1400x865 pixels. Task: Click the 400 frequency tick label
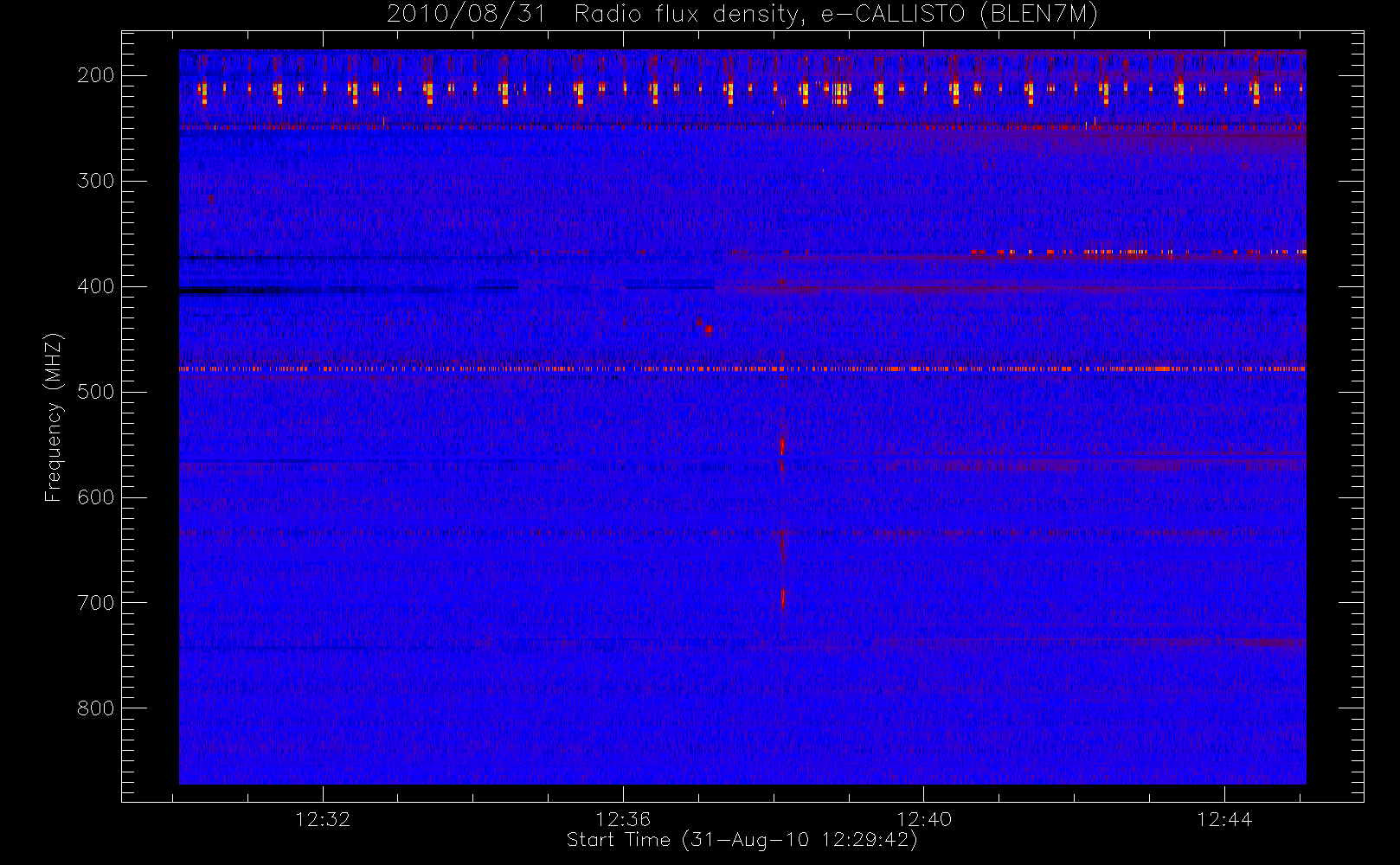coord(96,286)
